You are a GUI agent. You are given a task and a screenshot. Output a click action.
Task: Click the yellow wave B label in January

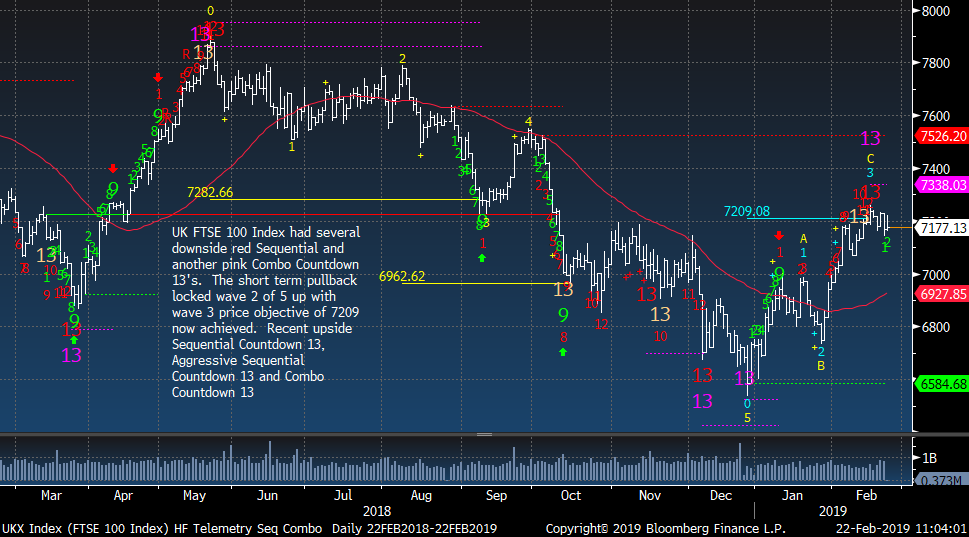[821, 366]
